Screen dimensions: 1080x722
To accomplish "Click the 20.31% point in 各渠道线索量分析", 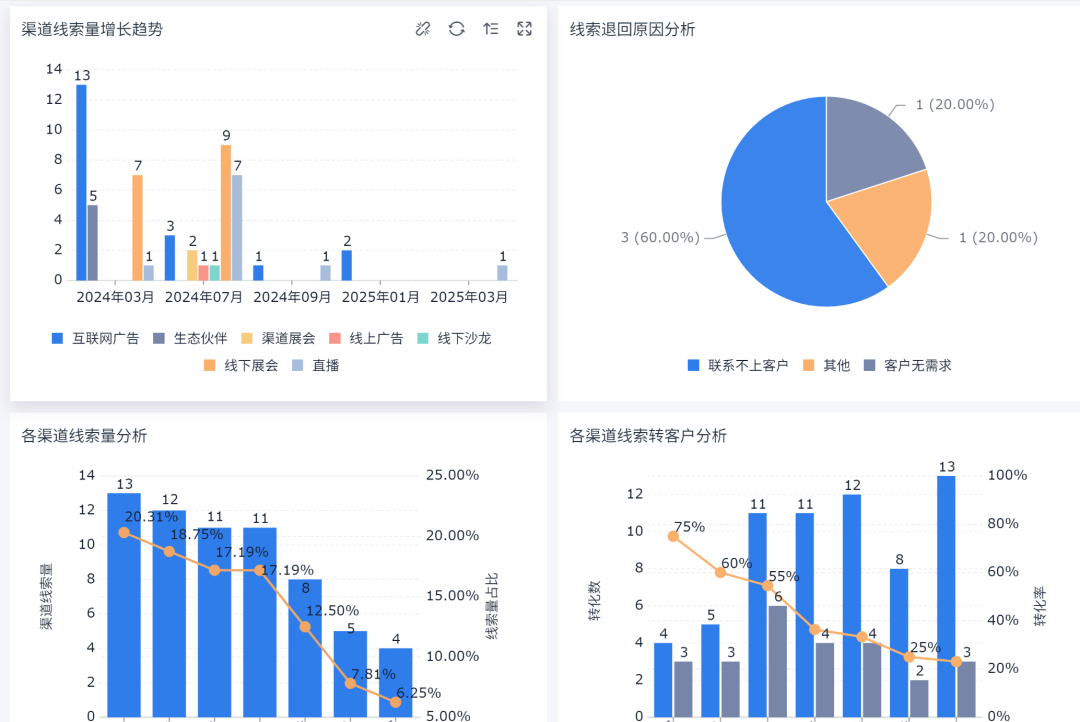I will click(124, 532).
